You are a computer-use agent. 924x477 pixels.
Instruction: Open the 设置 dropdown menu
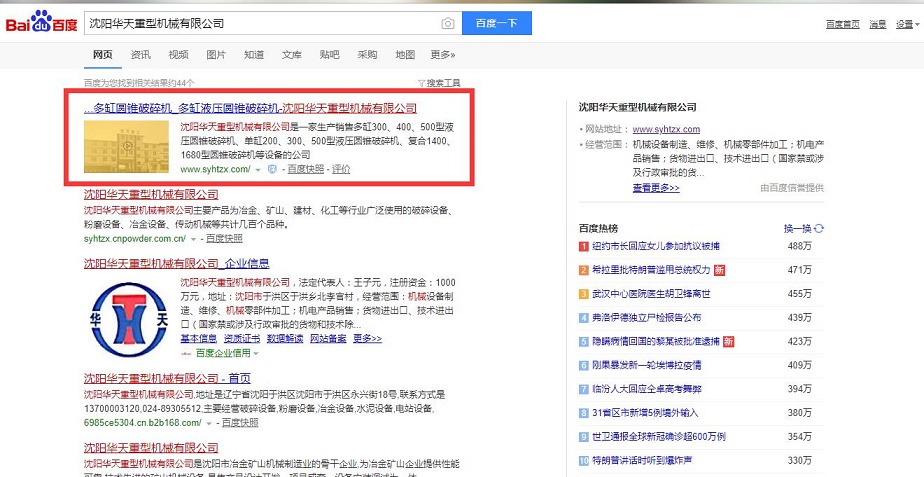(908, 24)
